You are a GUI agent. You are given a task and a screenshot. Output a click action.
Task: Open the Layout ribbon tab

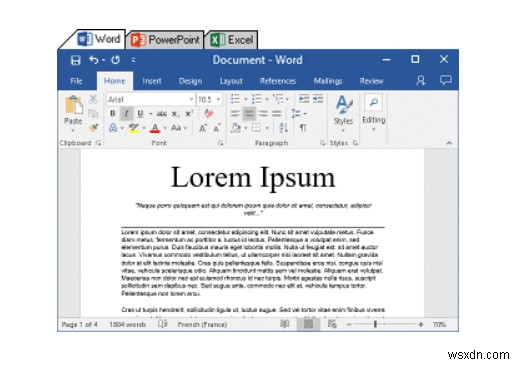(x=231, y=81)
